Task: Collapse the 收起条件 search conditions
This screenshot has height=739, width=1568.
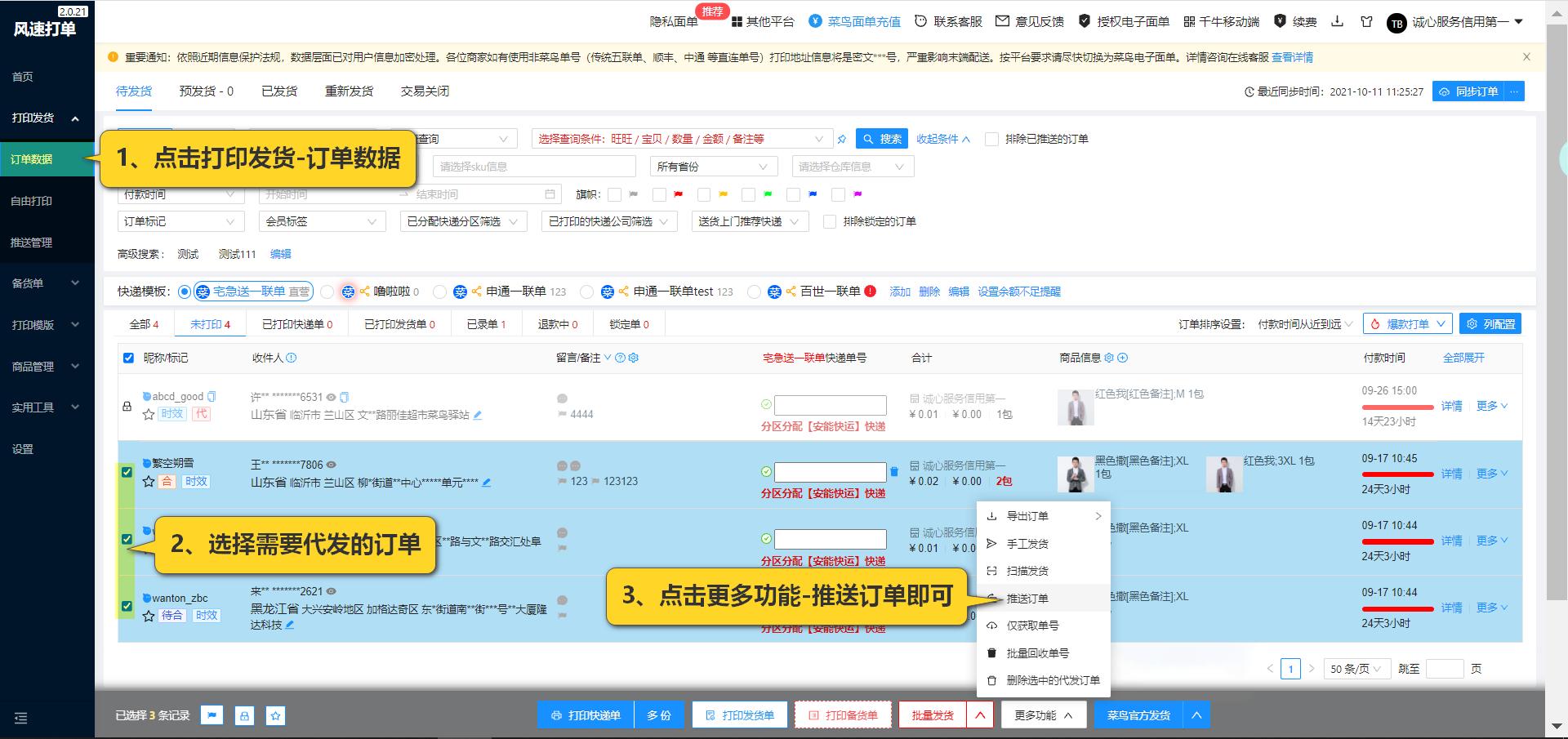Action: pos(943,139)
